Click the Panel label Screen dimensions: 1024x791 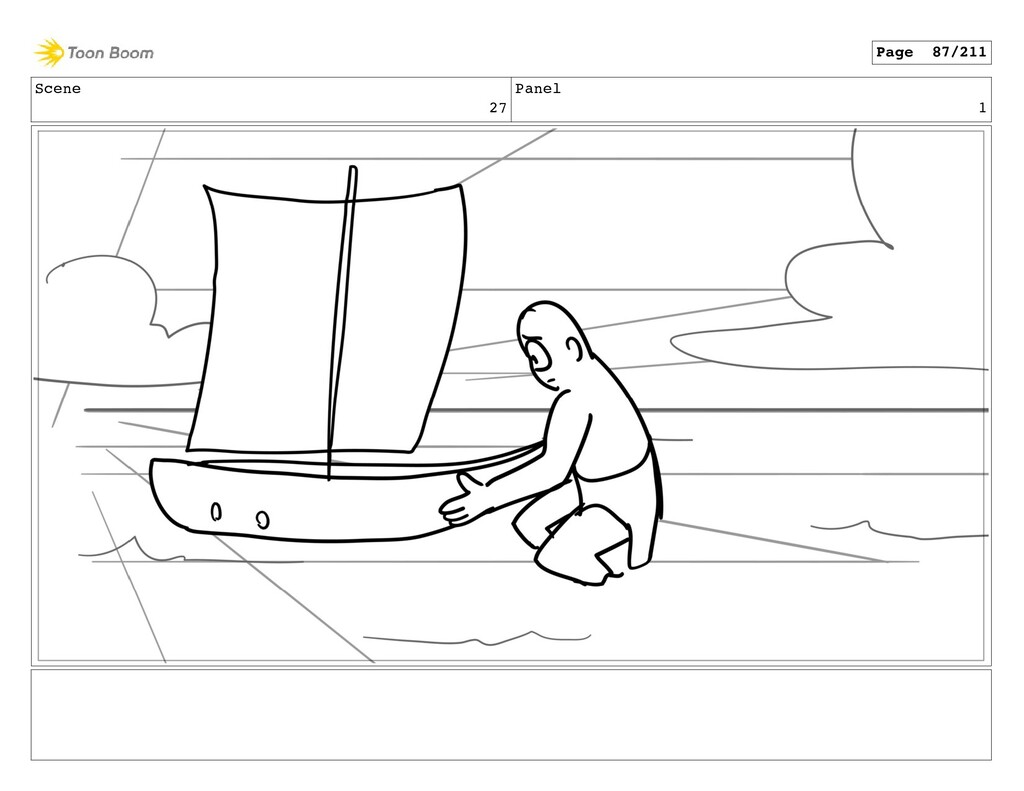(537, 89)
